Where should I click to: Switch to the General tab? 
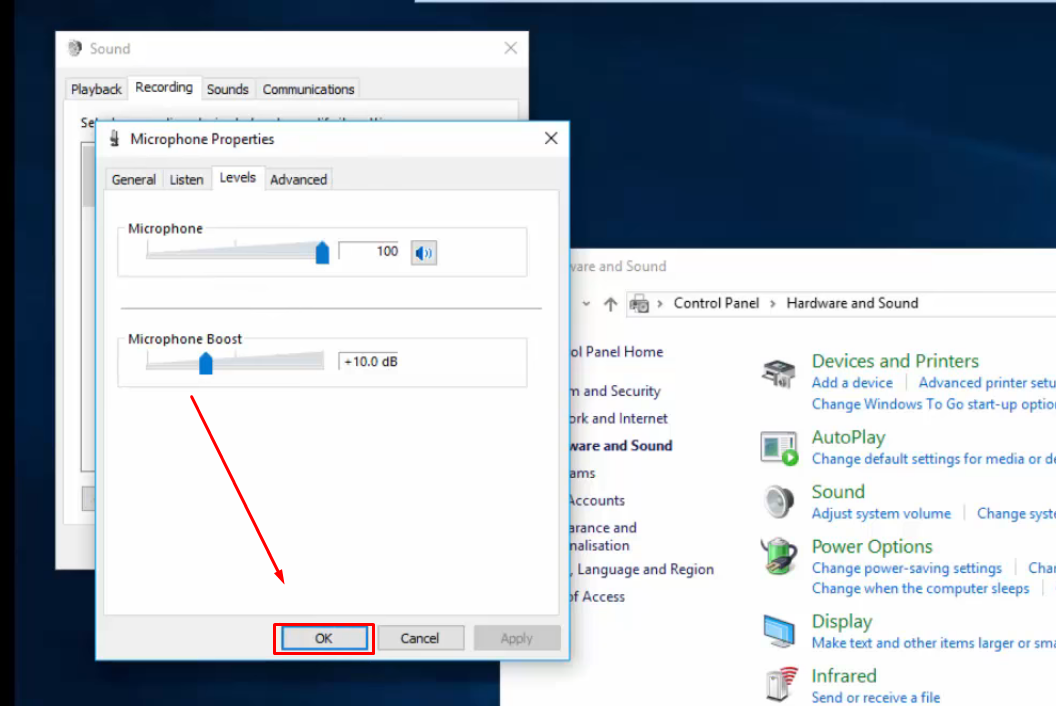[134, 180]
